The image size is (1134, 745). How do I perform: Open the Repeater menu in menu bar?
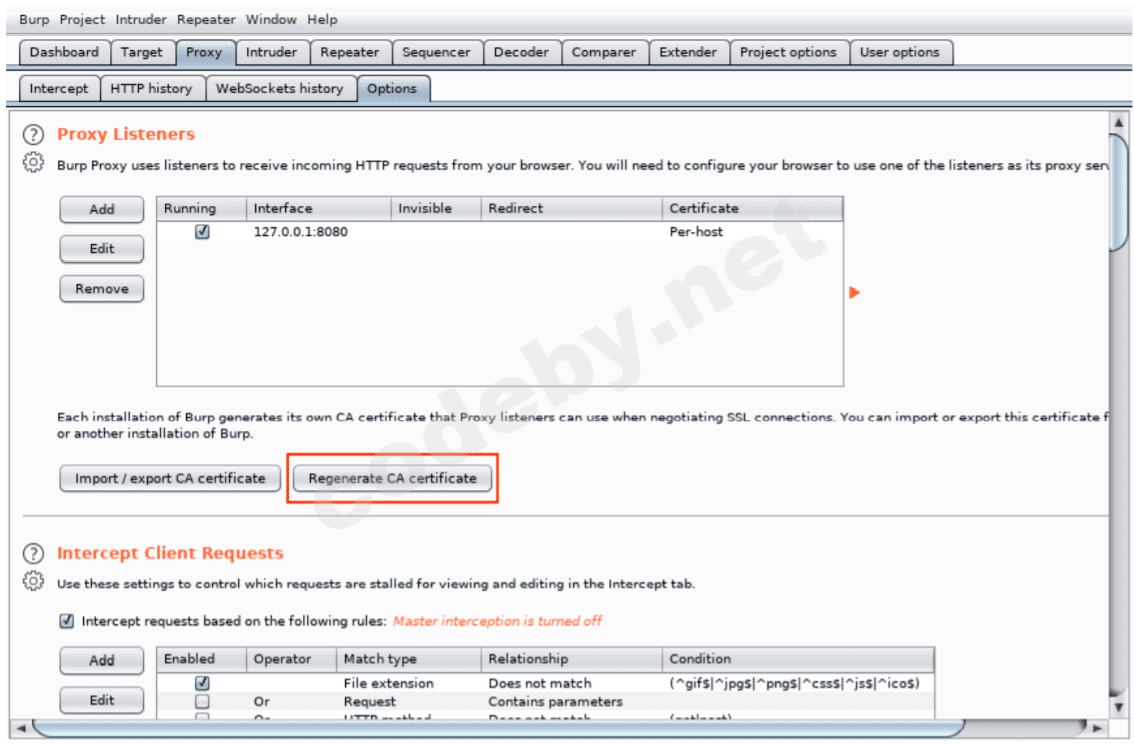[206, 20]
